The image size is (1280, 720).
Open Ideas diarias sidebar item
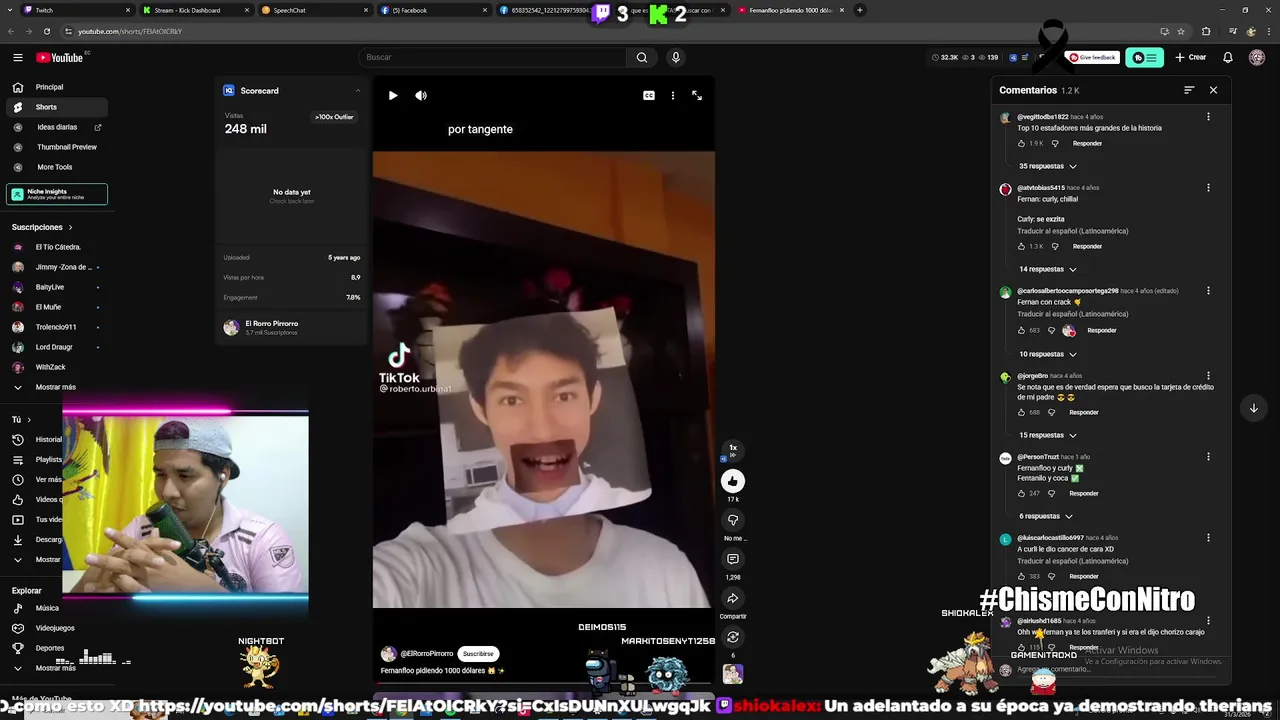(x=57, y=127)
